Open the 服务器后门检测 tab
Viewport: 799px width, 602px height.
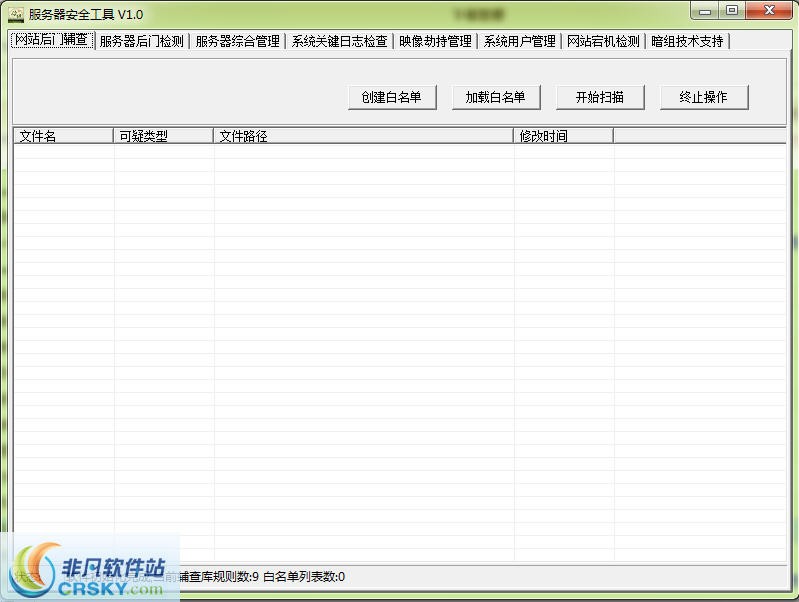(141, 41)
